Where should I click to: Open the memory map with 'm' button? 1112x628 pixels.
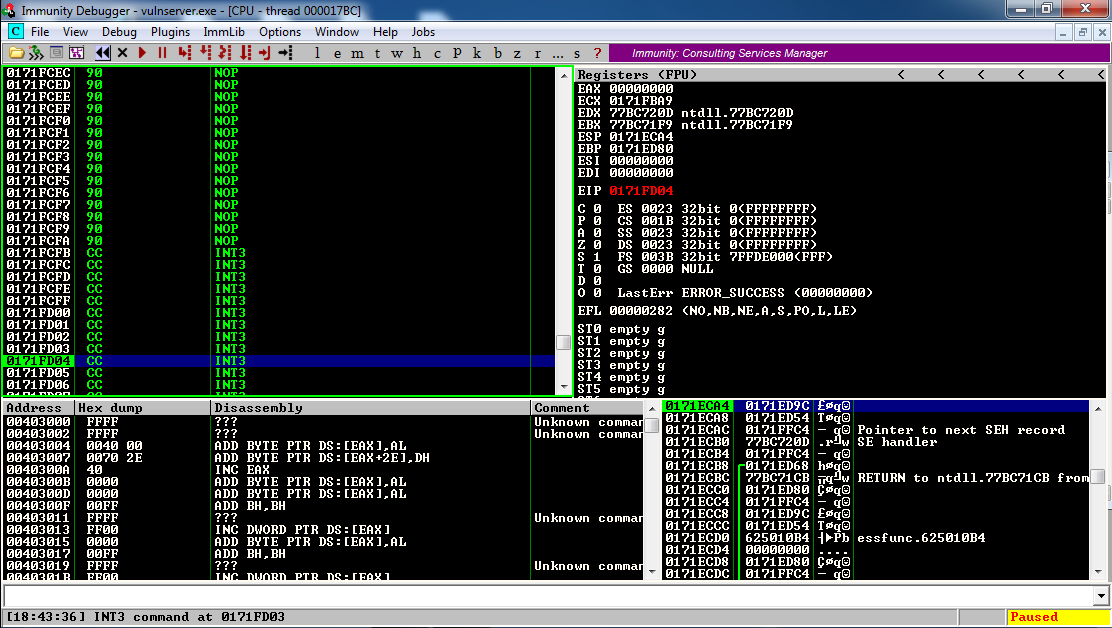coord(358,53)
